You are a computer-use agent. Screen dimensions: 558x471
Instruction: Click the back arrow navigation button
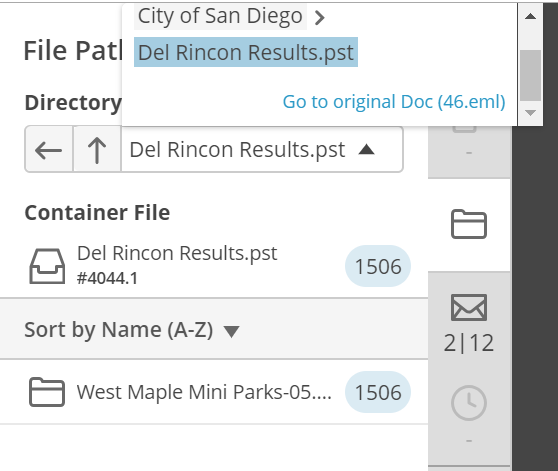pos(49,149)
